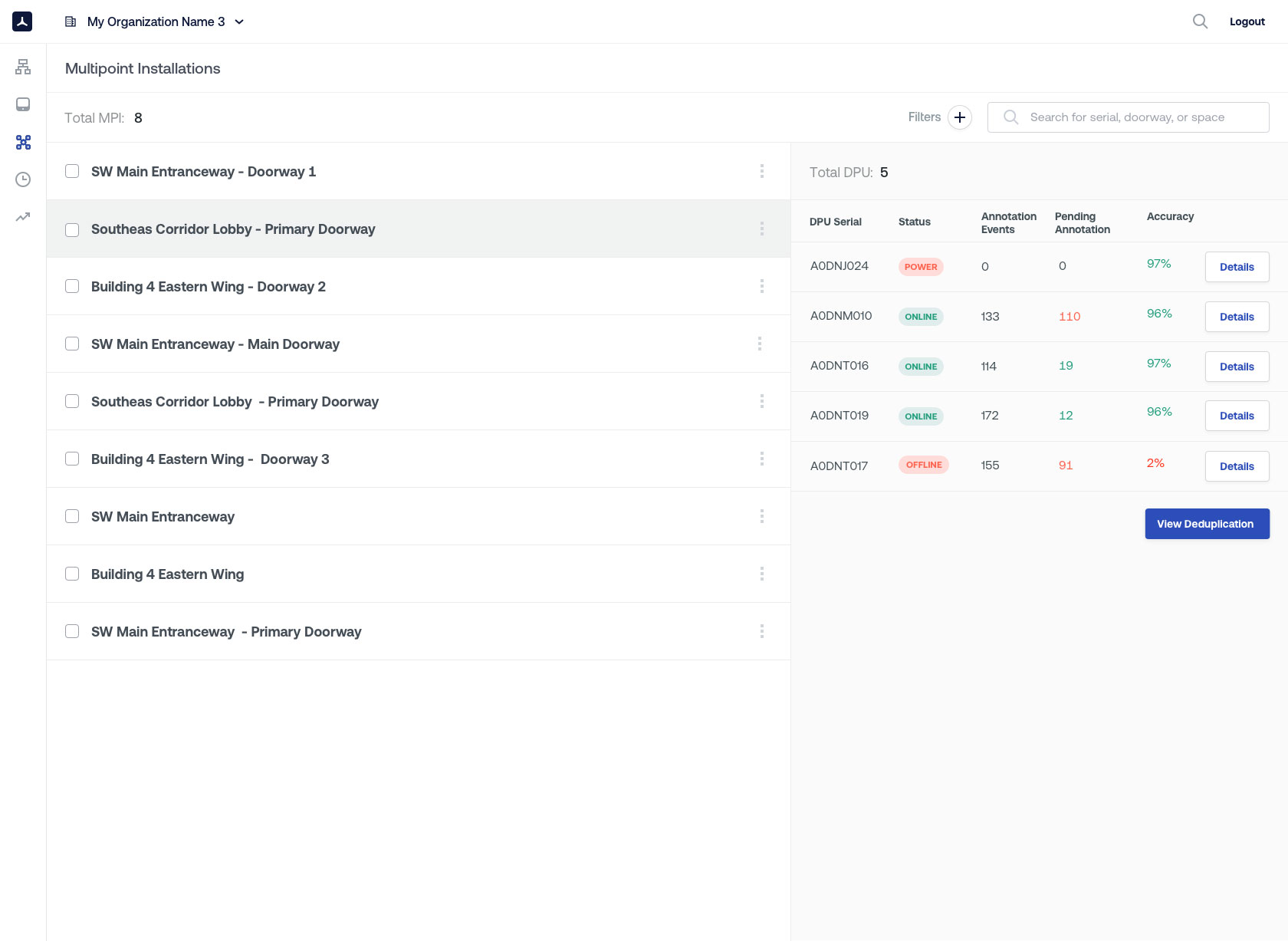
Task: Open options menu for Building 4 Eastern Wing - Doorway 3
Action: (761, 459)
